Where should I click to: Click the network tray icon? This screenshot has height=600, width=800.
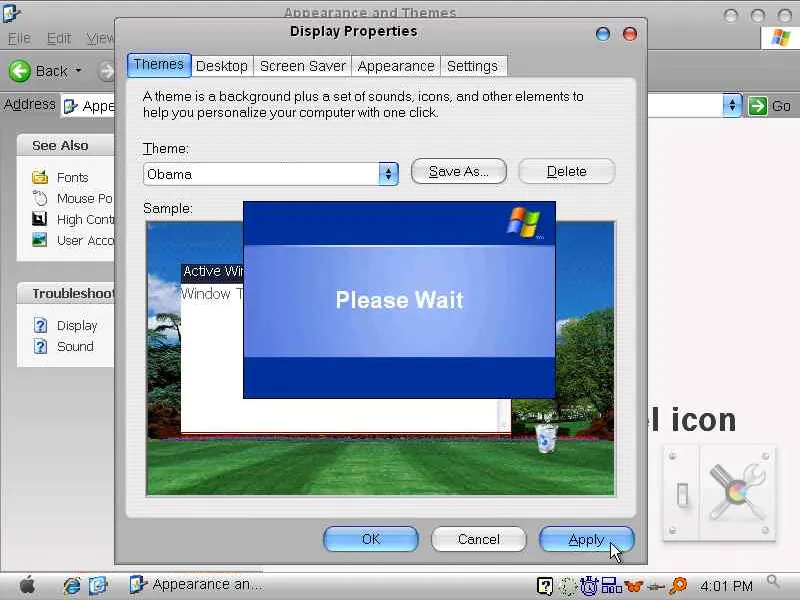611,586
